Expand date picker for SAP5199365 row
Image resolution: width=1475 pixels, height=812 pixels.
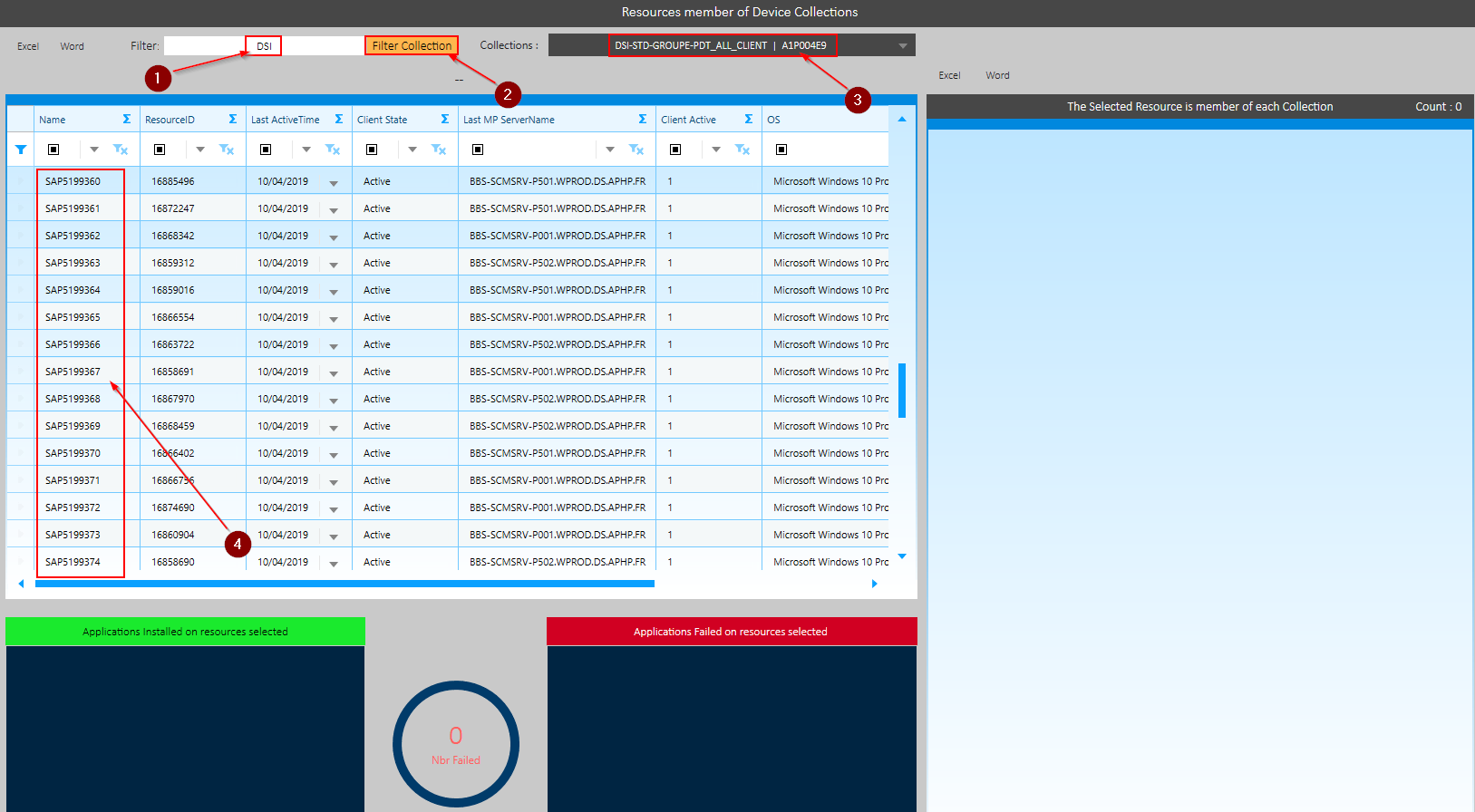point(334,319)
